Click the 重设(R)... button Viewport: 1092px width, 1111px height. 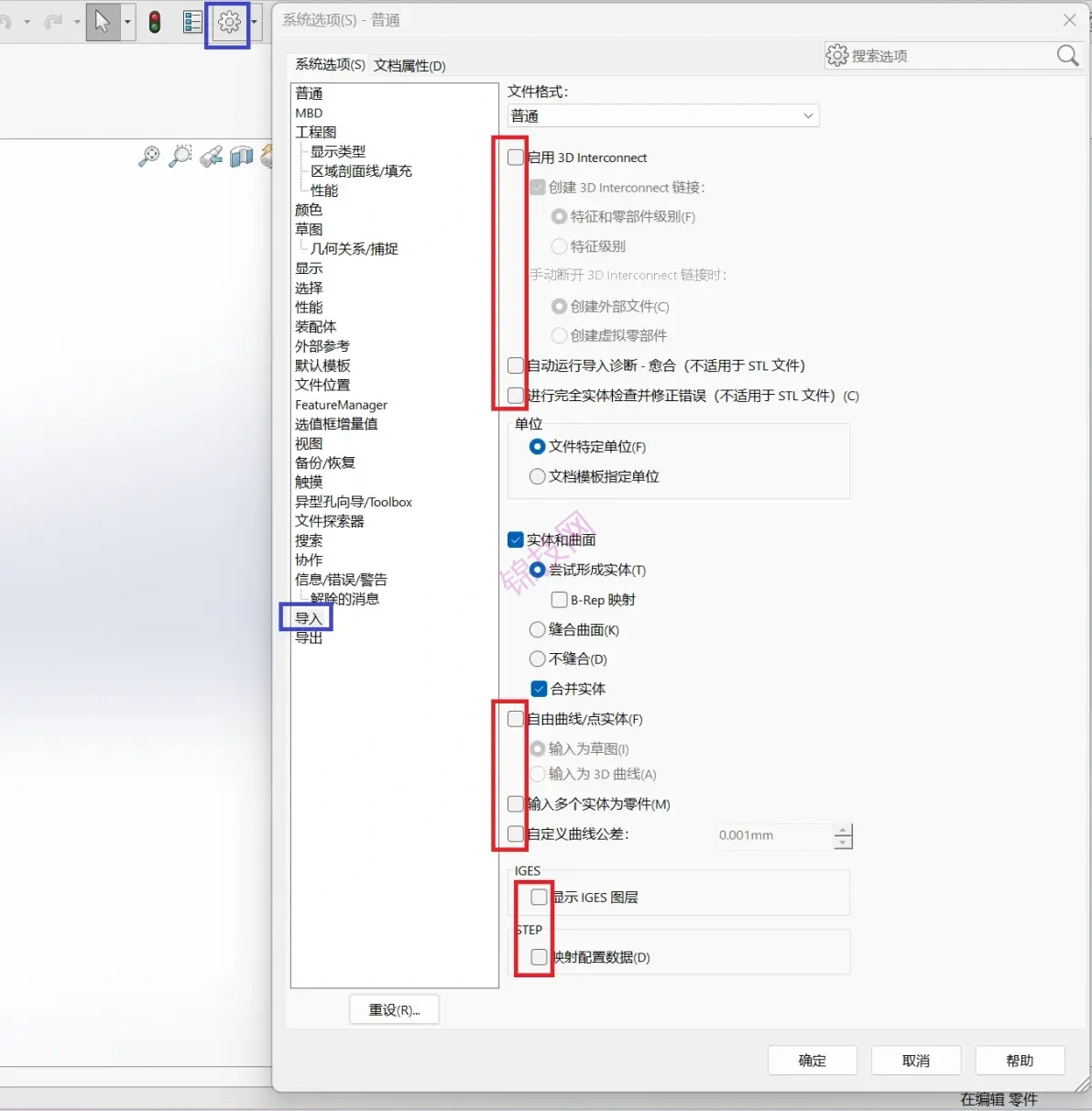point(394,1009)
